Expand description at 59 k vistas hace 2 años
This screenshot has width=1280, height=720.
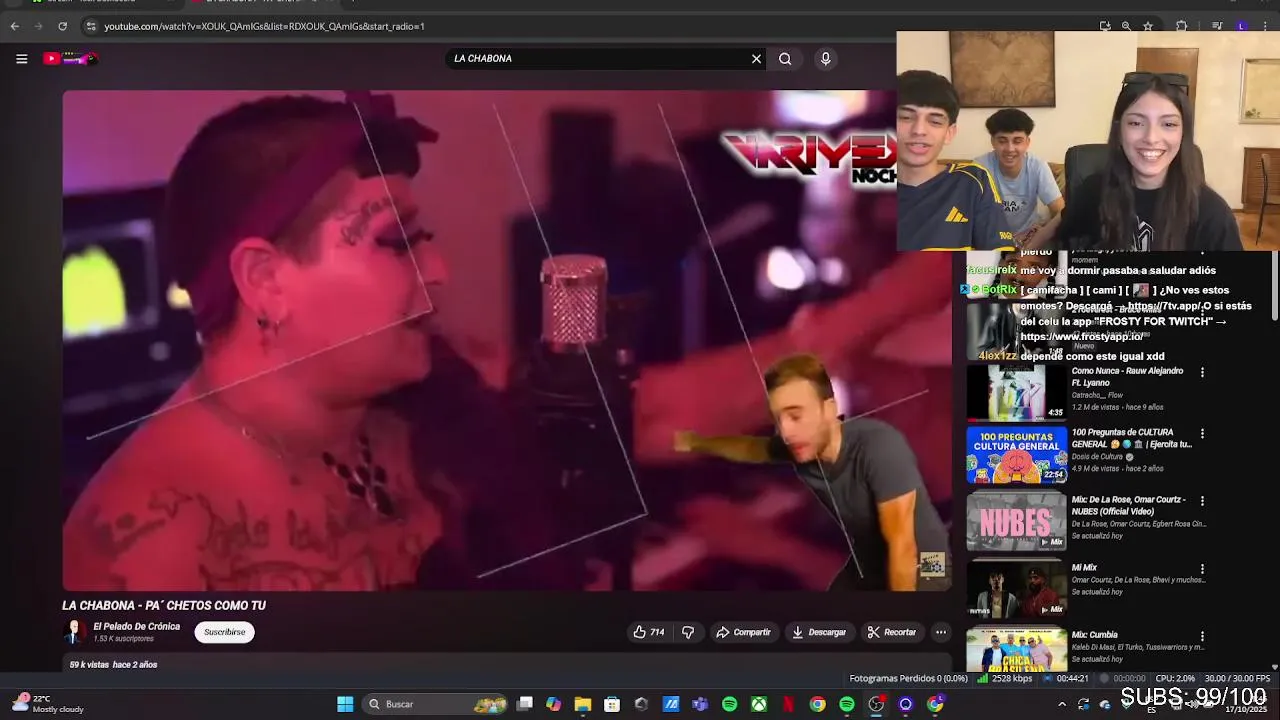tap(113, 665)
